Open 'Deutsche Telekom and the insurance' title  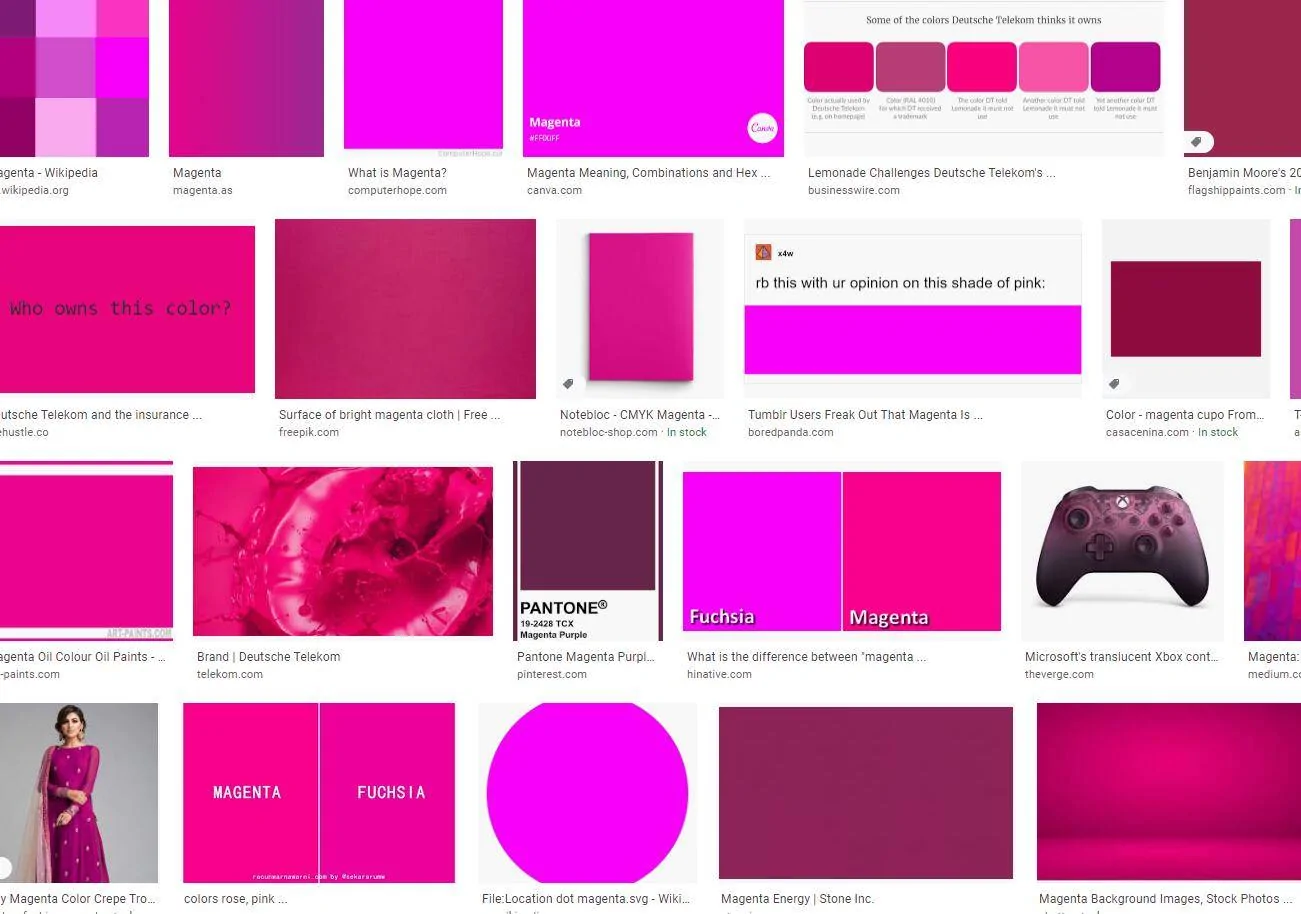[x=101, y=415]
